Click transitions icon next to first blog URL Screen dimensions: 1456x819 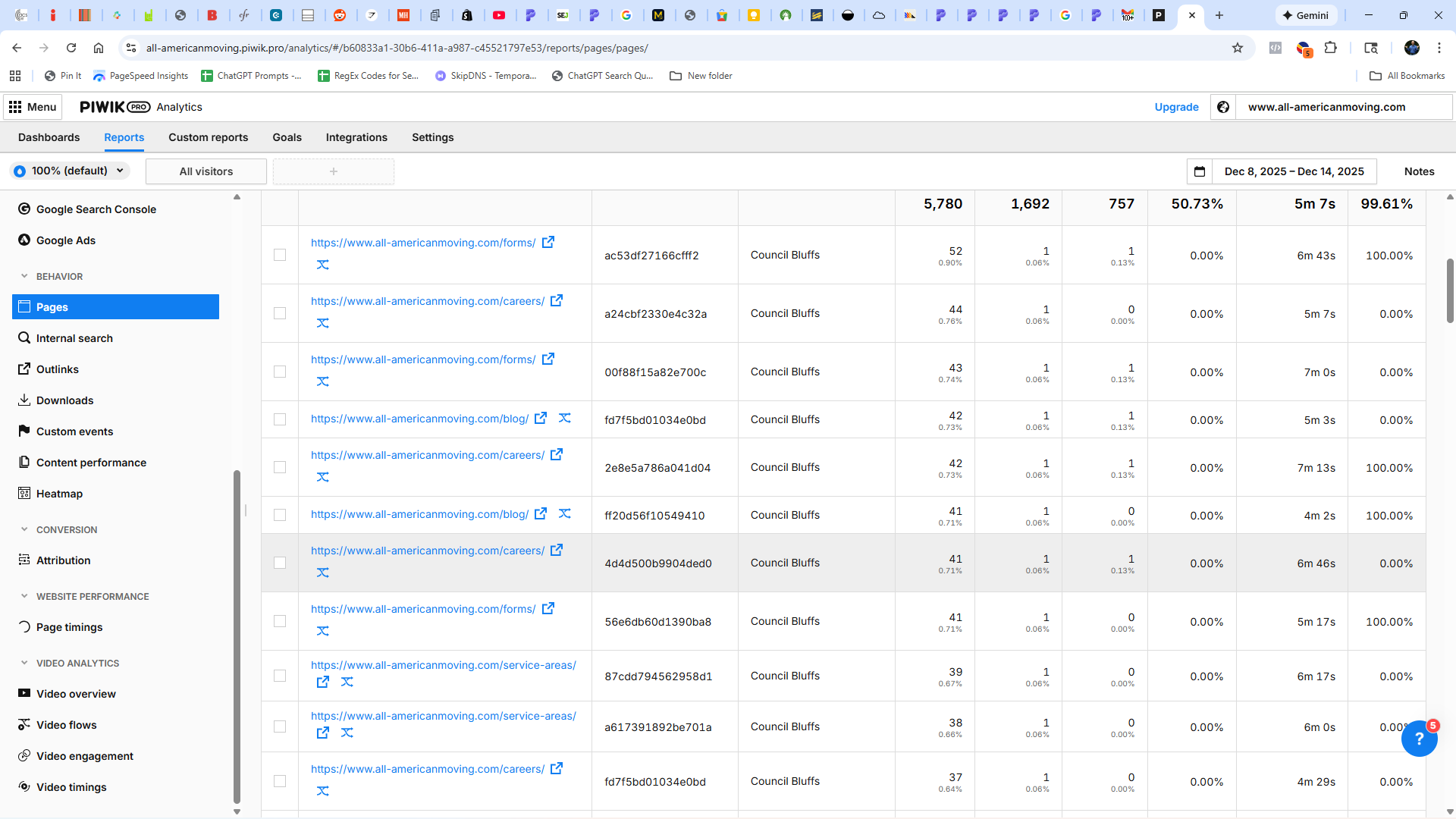(x=565, y=418)
